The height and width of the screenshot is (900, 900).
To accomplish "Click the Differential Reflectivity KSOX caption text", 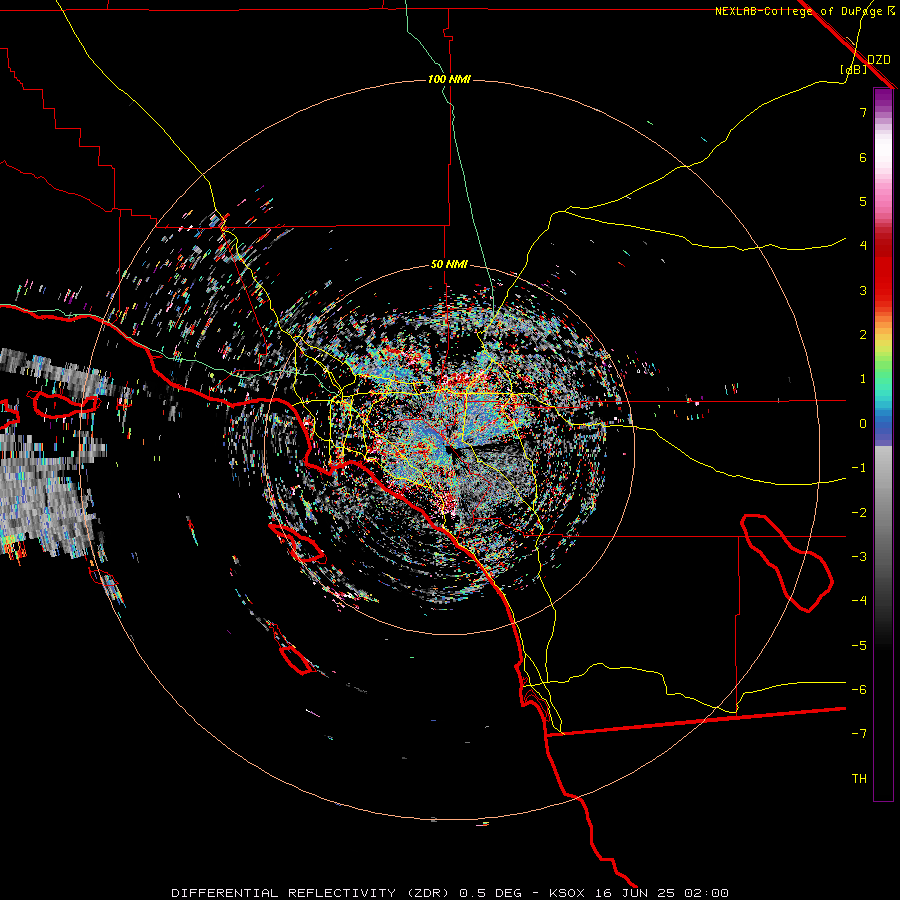I will tap(450, 893).
